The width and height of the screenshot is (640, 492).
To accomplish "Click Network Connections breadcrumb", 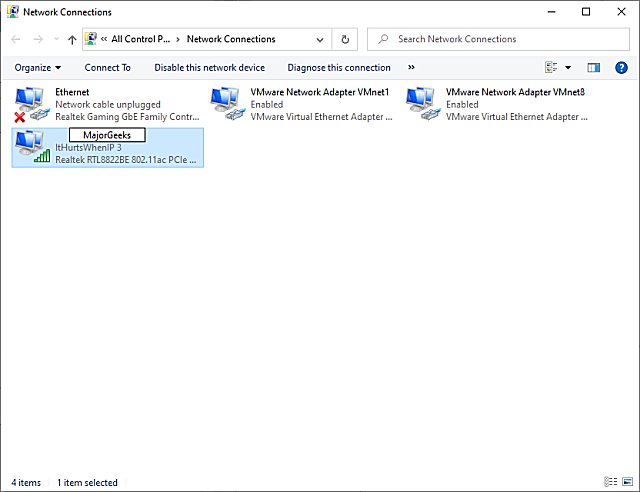I will pos(231,39).
